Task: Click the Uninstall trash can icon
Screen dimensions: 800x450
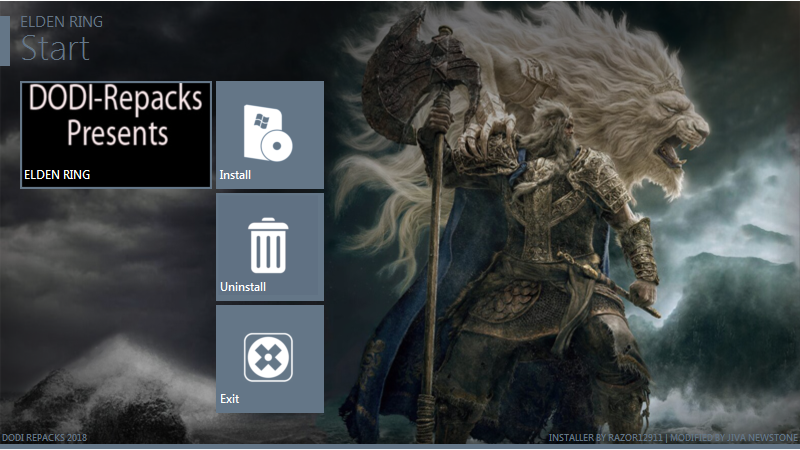Action: click(268, 245)
